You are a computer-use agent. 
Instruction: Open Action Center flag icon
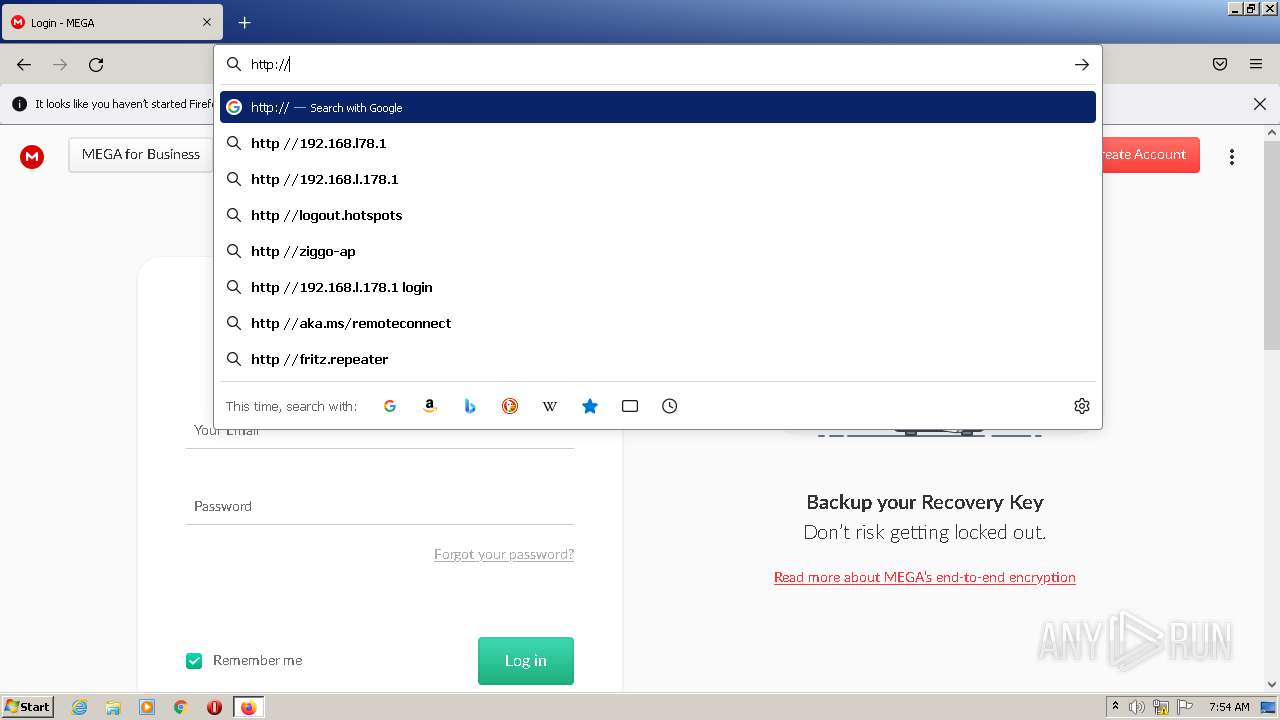point(1185,707)
